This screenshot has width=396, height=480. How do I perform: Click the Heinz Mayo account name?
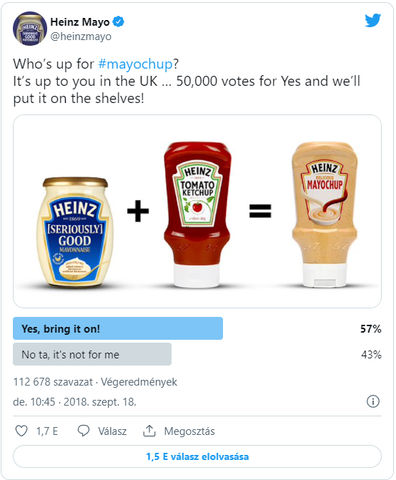tap(80, 22)
